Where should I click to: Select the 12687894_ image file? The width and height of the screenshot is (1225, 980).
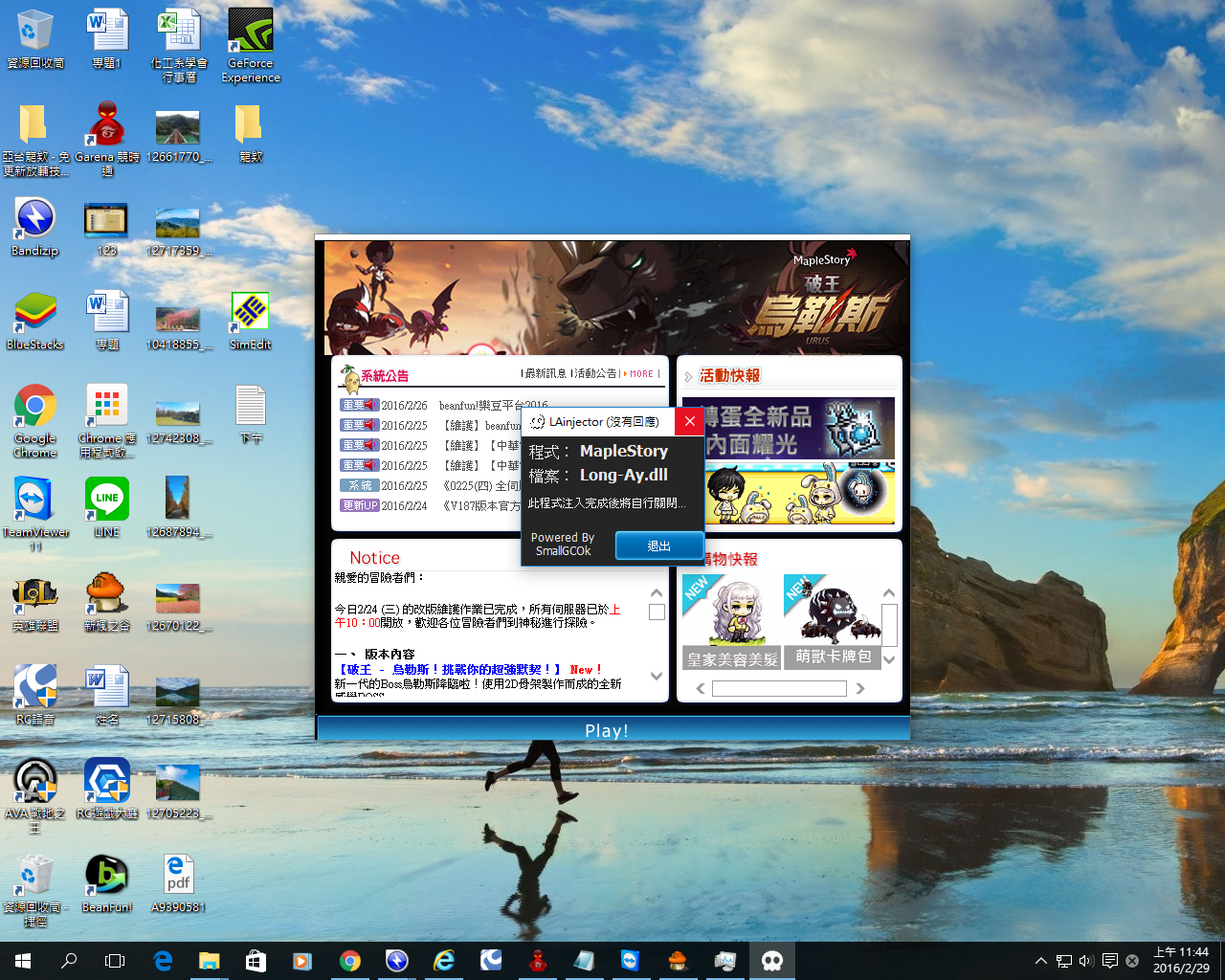[x=179, y=507]
